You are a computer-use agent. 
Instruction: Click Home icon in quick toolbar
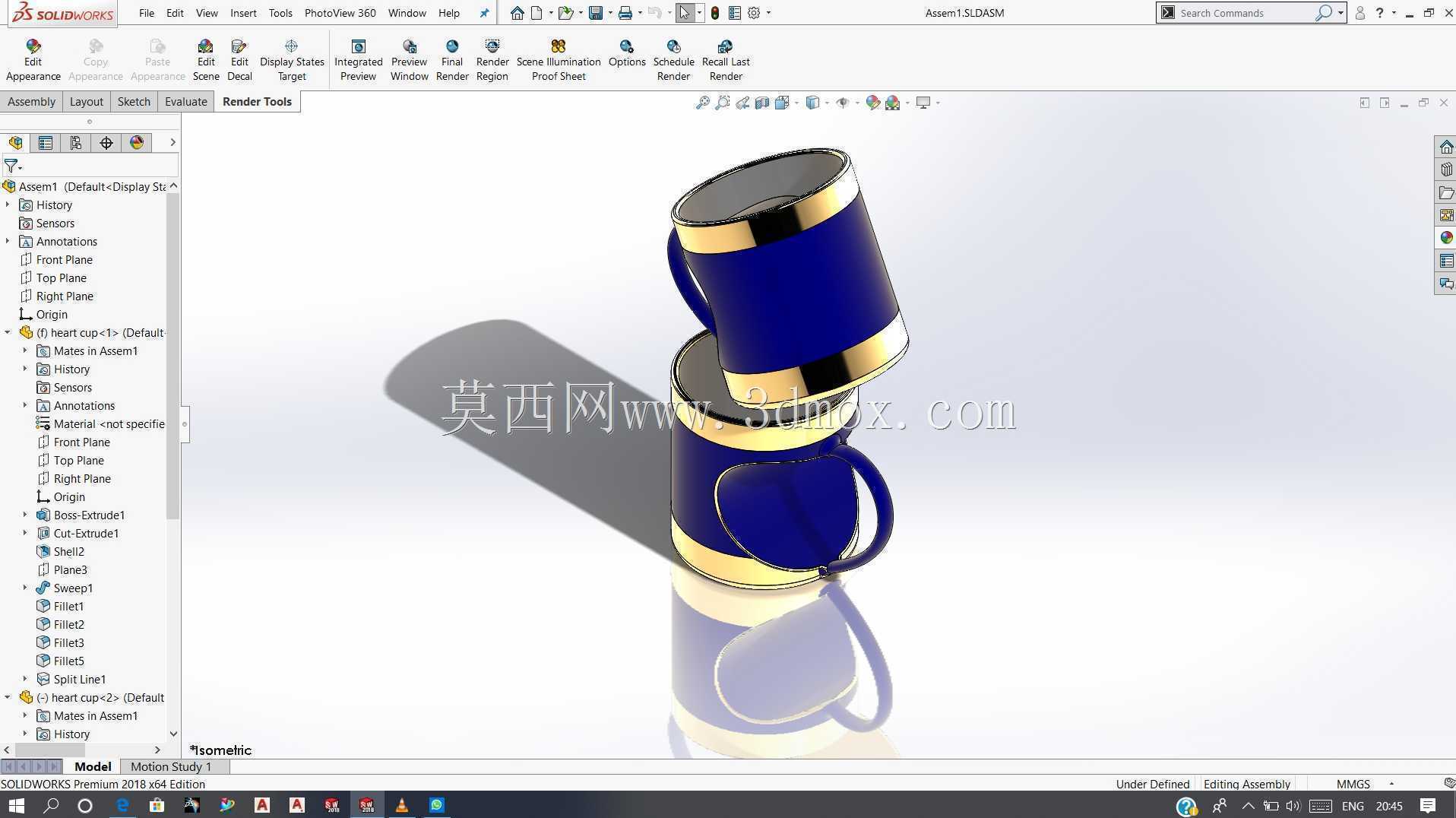pyautogui.click(x=517, y=13)
